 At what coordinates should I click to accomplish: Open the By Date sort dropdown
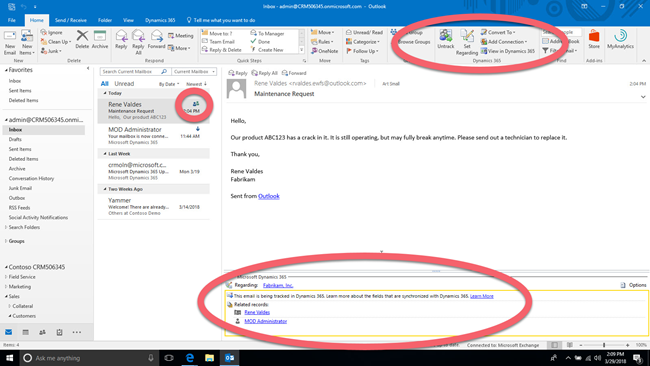point(169,84)
